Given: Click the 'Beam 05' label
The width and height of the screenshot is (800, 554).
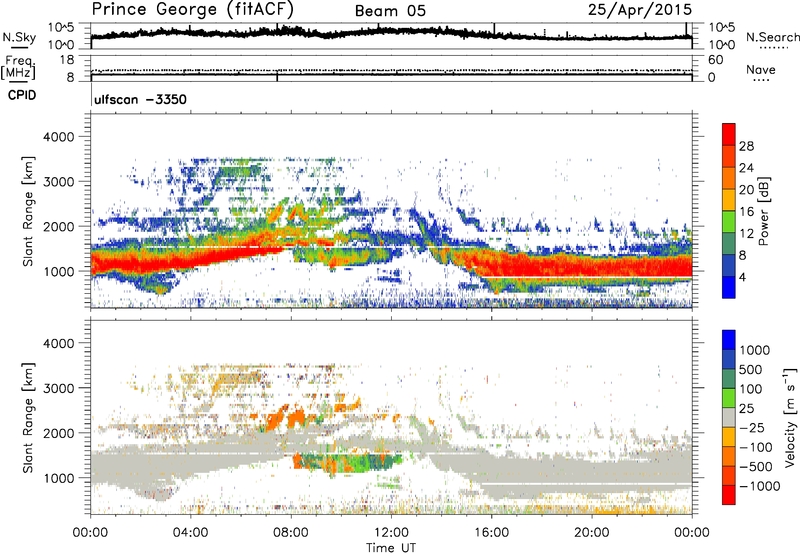Looking at the screenshot, I should coord(390,11).
